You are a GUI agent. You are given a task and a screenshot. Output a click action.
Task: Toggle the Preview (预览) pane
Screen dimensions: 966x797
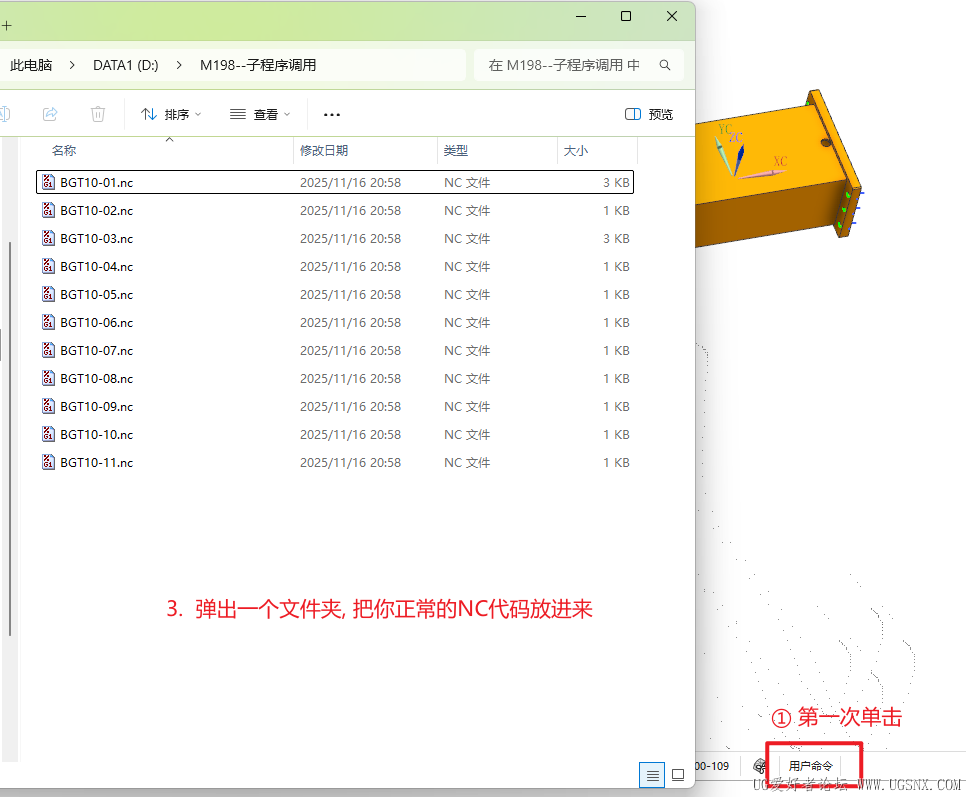[x=649, y=114]
